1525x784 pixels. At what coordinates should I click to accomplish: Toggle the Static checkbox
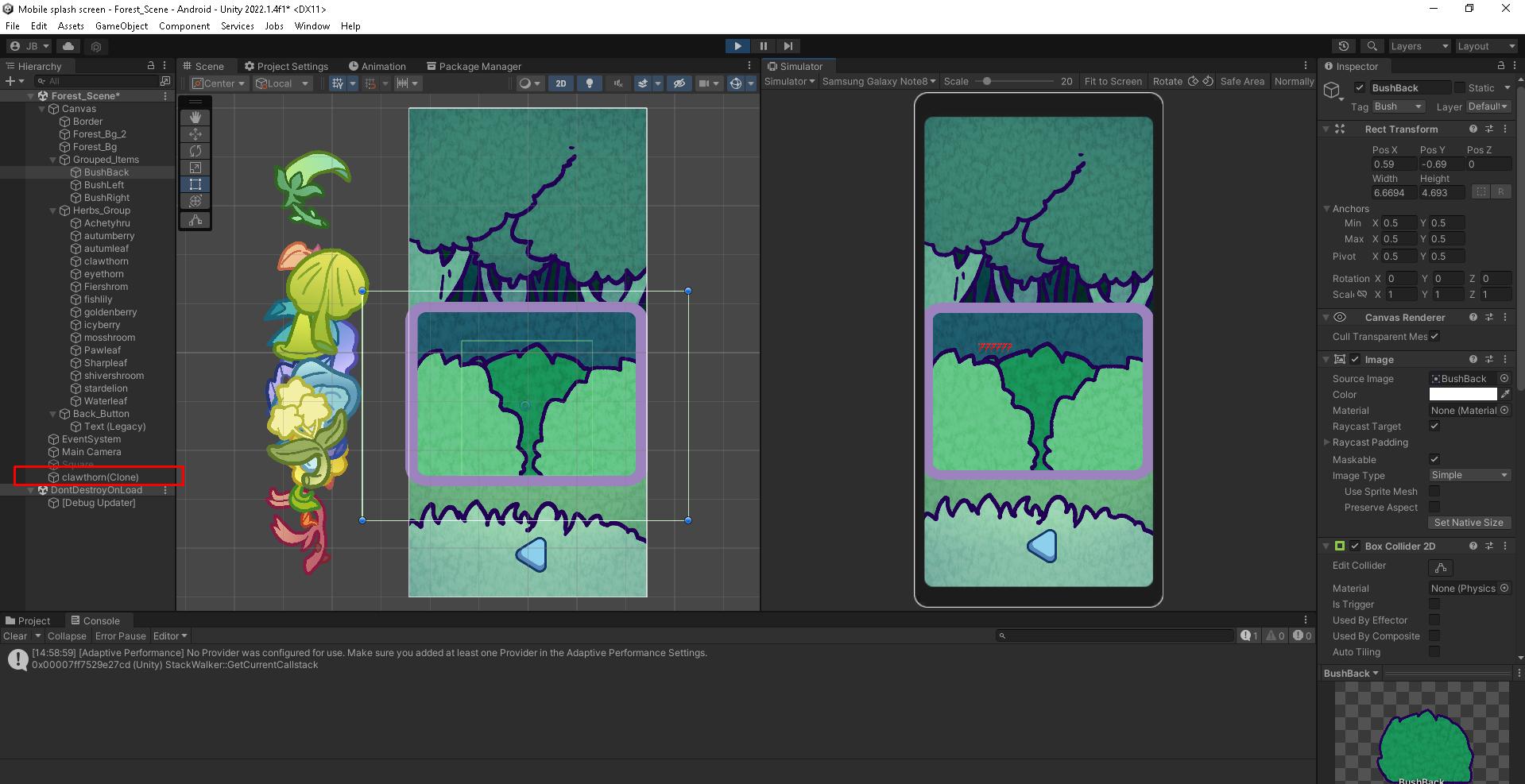[1459, 87]
